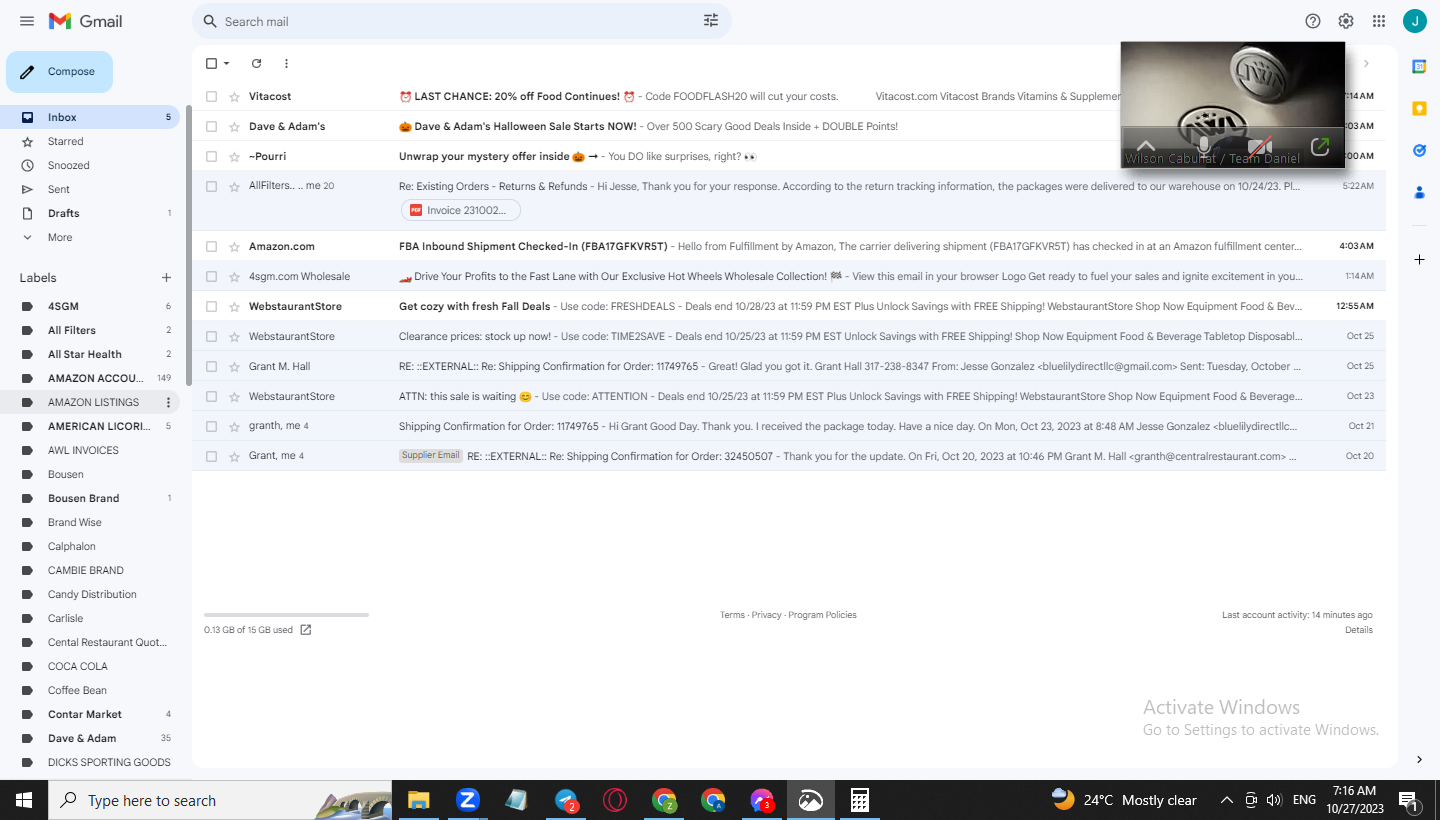This screenshot has height=820, width=1440.
Task: Open the select dropdown arrow
Action: [x=227, y=63]
